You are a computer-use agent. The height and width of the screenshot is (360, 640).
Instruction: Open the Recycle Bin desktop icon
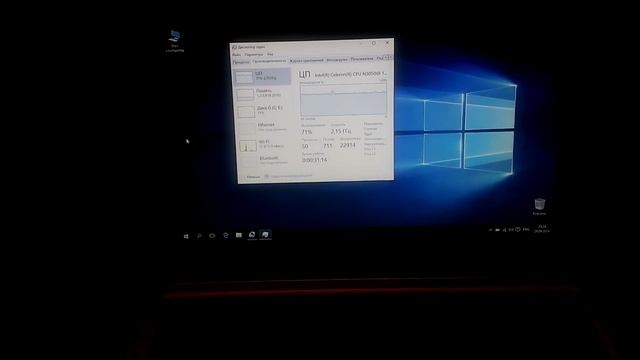coord(539,206)
